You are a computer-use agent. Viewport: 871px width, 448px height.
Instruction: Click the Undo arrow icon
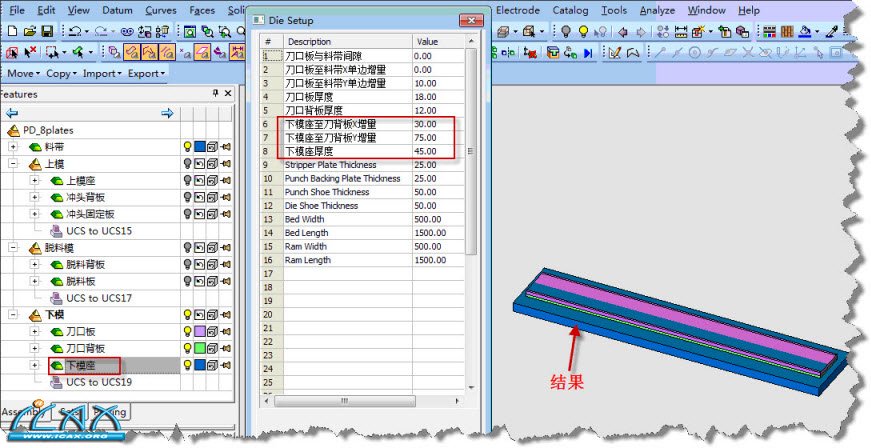[75, 32]
